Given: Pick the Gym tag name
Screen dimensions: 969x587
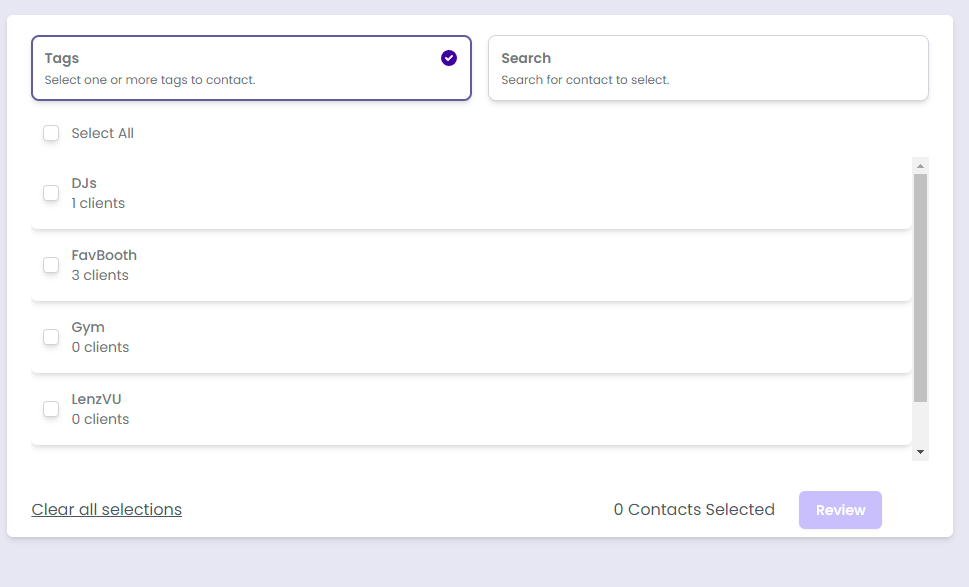Looking at the screenshot, I should (x=88, y=327).
